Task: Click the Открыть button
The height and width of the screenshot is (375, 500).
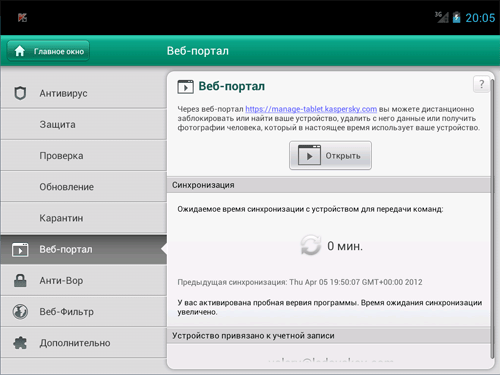Action: point(330,156)
